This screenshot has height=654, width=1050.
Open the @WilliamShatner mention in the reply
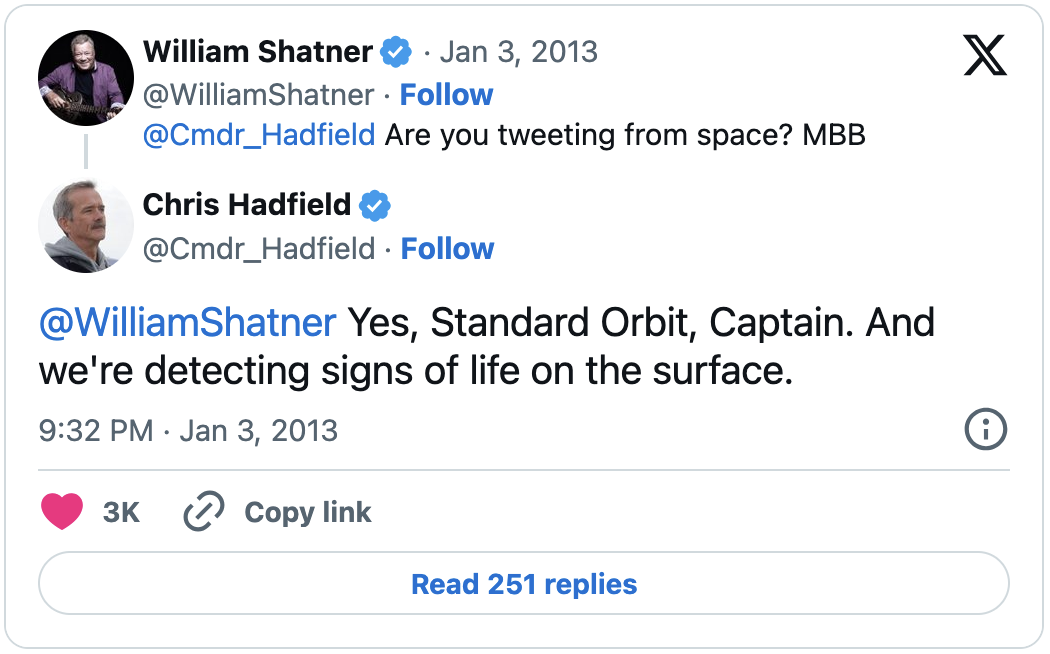[188, 323]
